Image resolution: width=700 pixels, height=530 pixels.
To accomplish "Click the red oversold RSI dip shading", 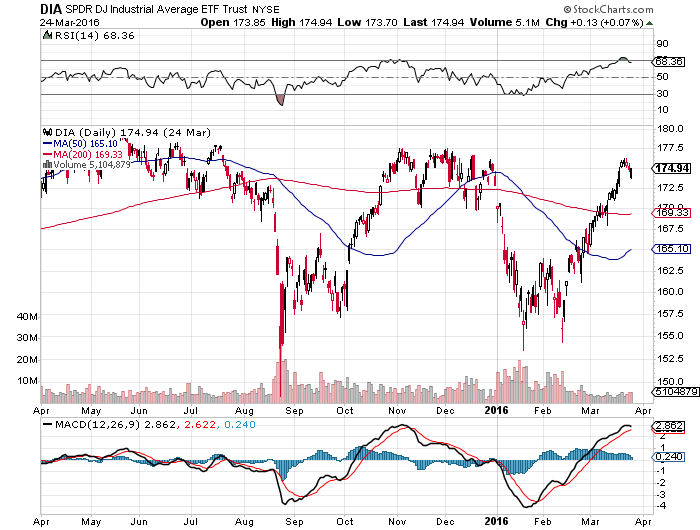I will click(x=280, y=100).
